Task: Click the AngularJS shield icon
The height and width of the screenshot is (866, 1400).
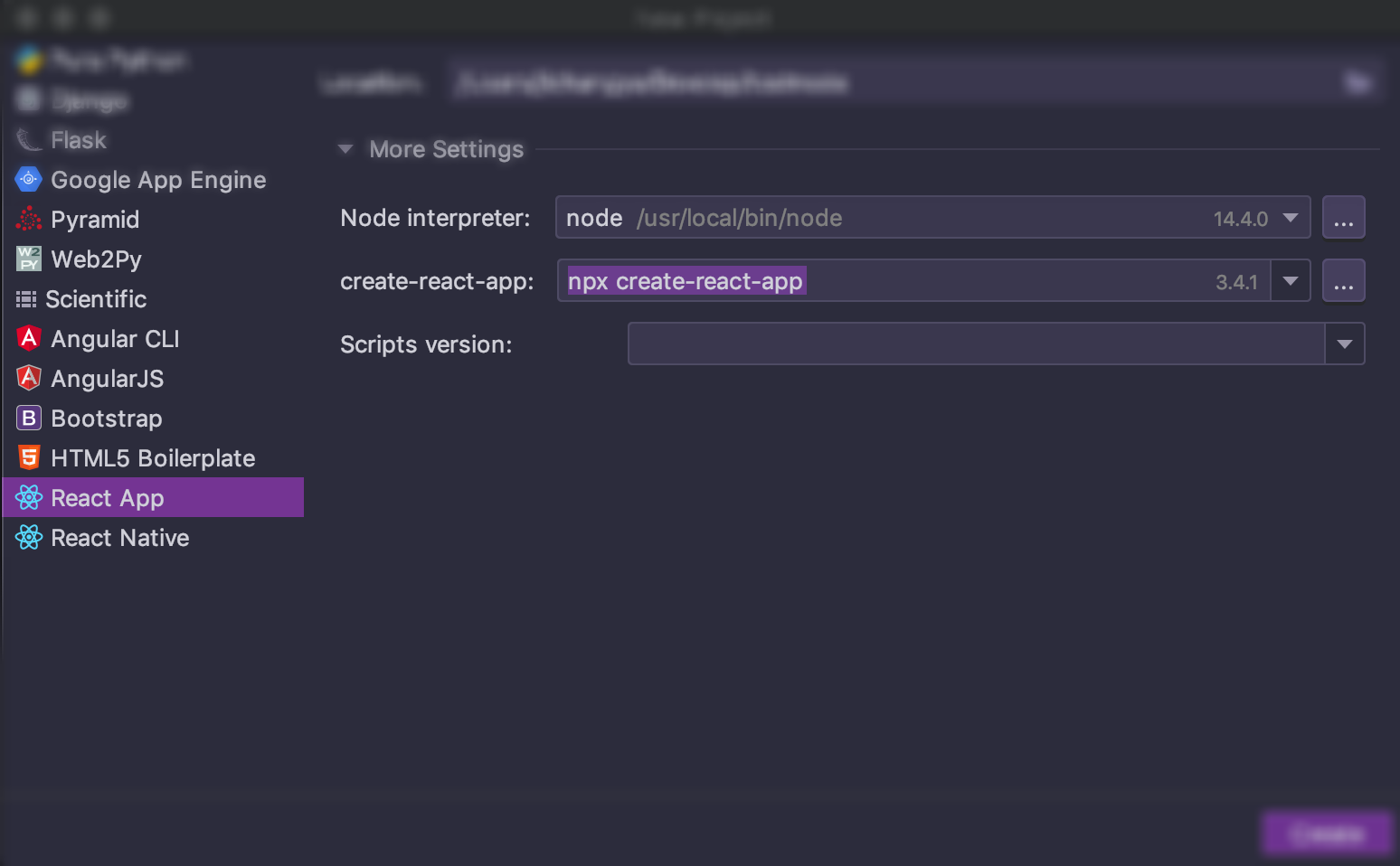Action: point(29,379)
